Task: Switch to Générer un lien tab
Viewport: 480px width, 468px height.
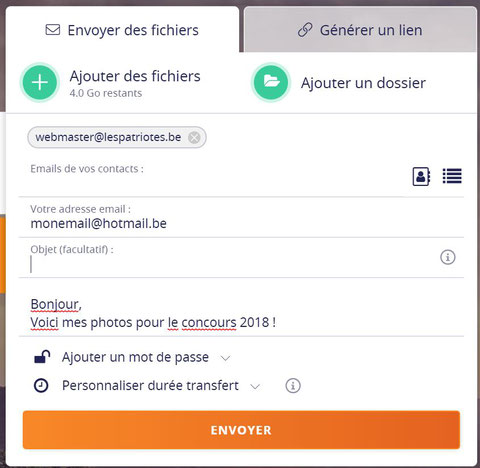Action: [x=360, y=30]
